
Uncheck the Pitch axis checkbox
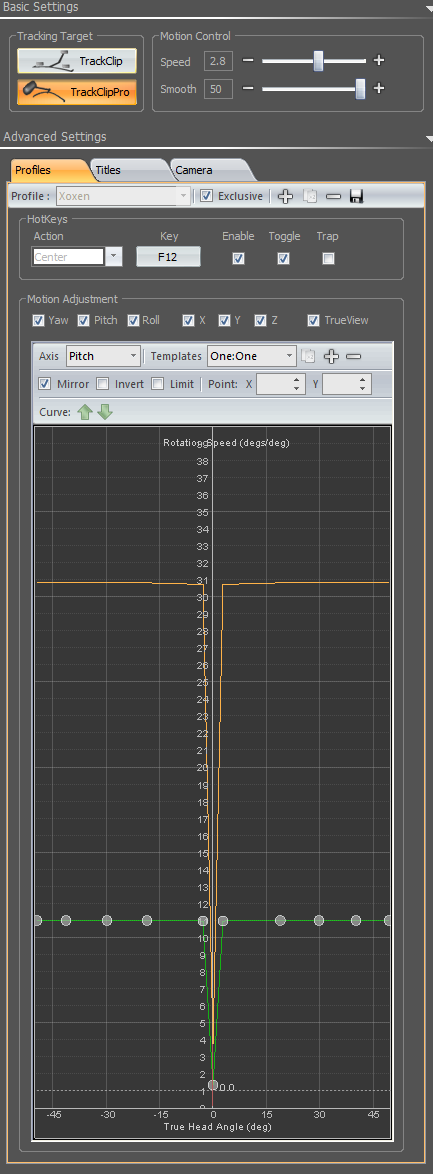click(x=84, y=320)
